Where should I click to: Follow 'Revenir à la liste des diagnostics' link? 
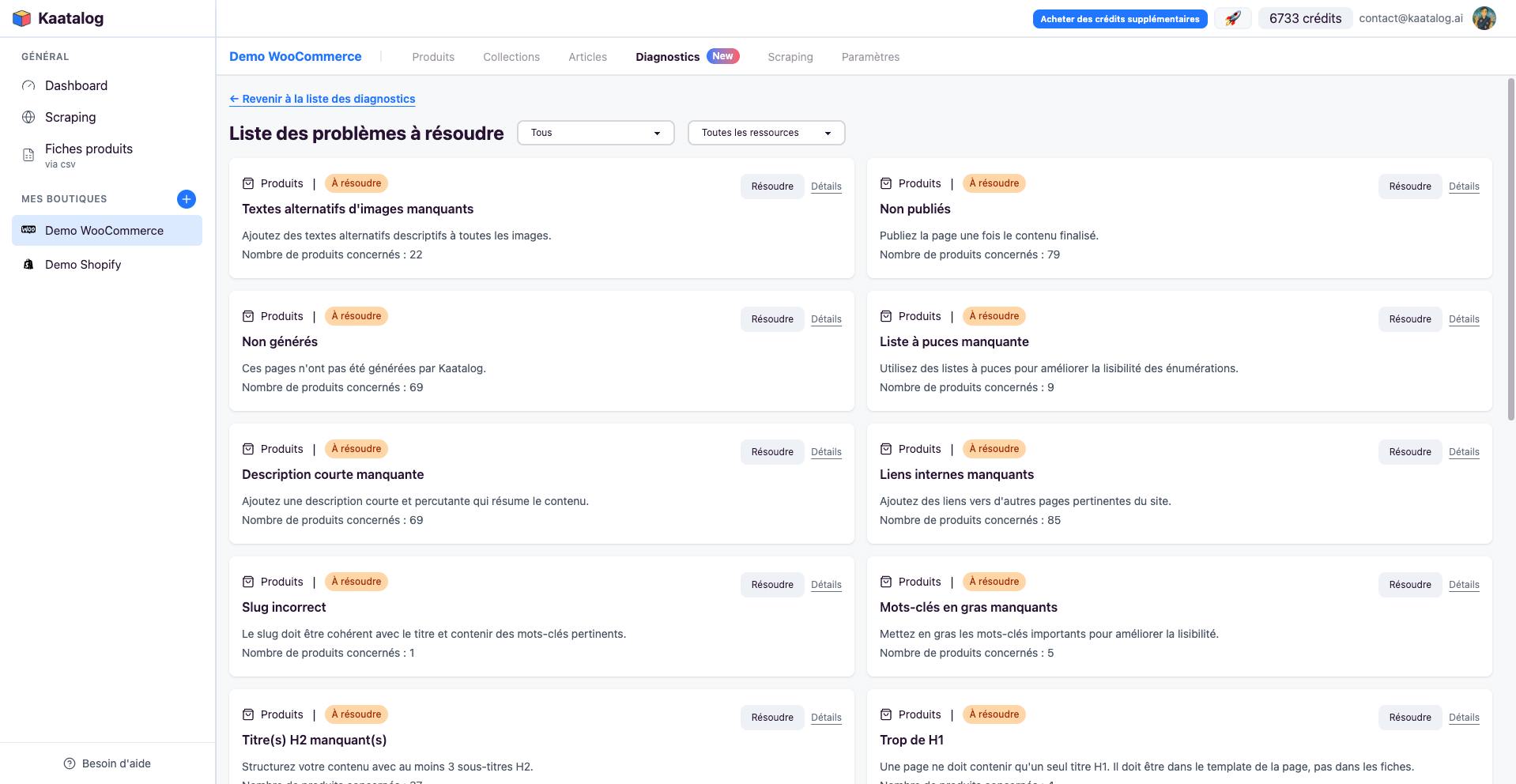click(322, 99)
